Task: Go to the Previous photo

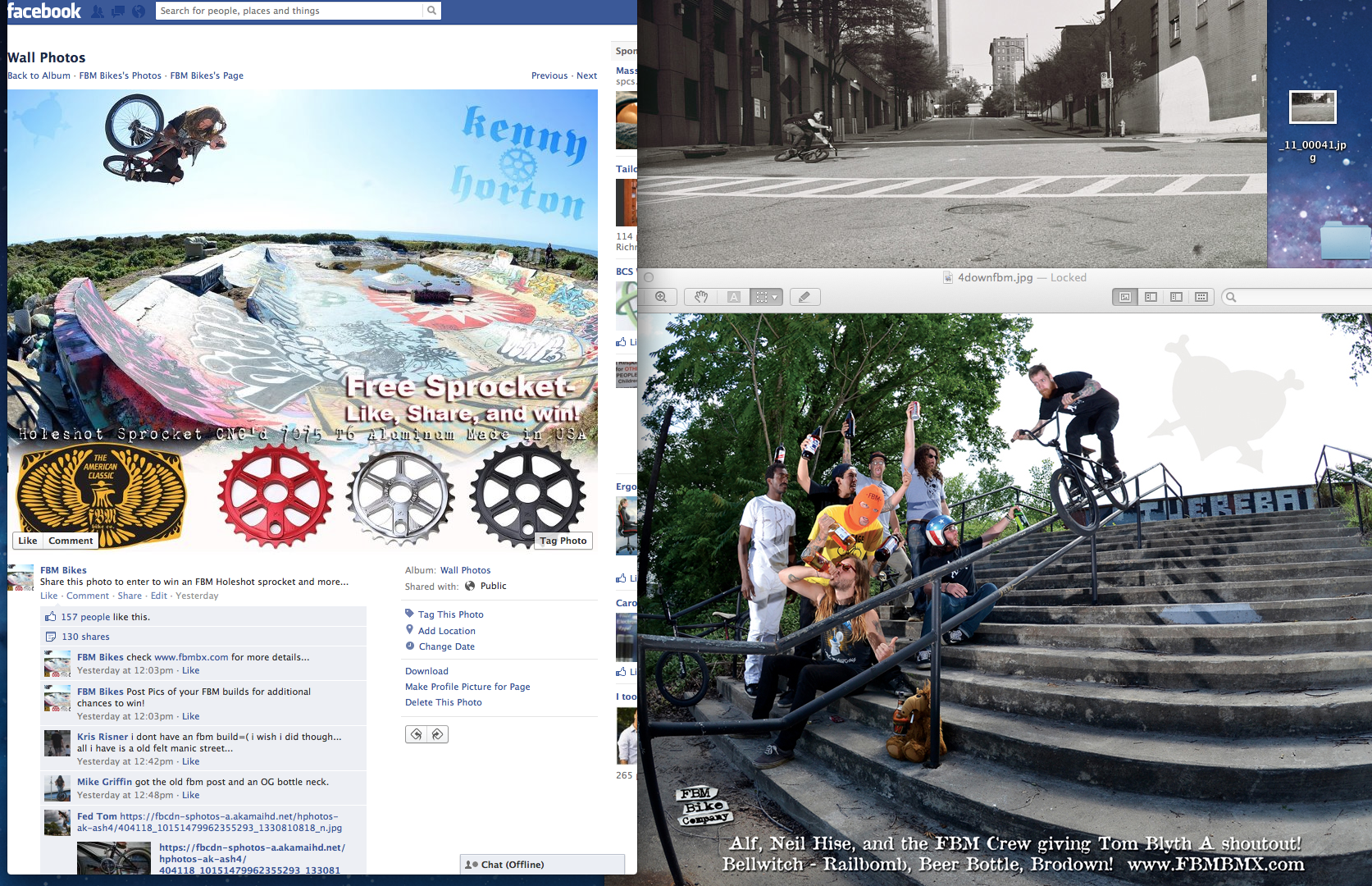Action: 549,75
